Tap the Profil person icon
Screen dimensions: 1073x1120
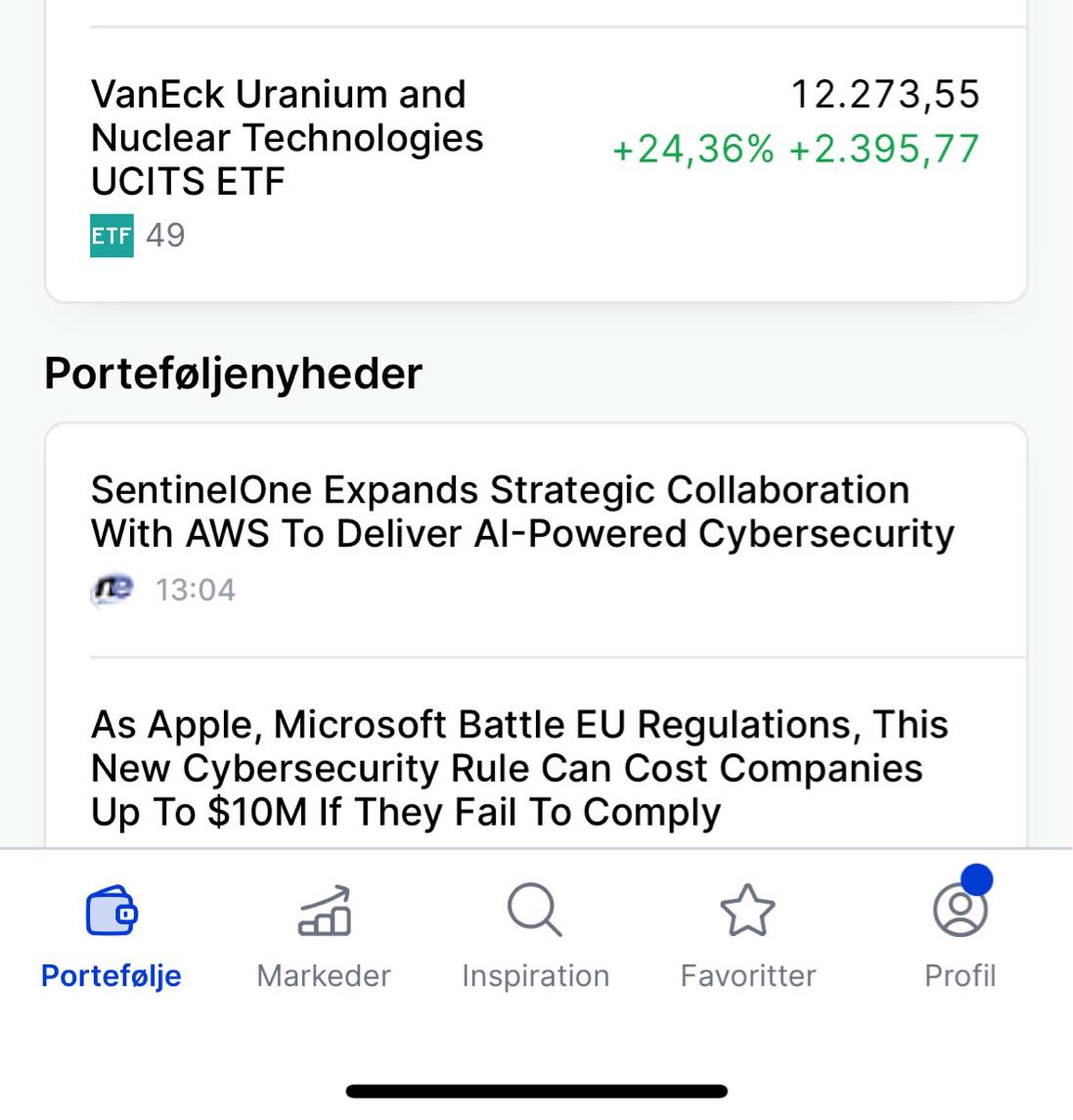pos(961,910)
